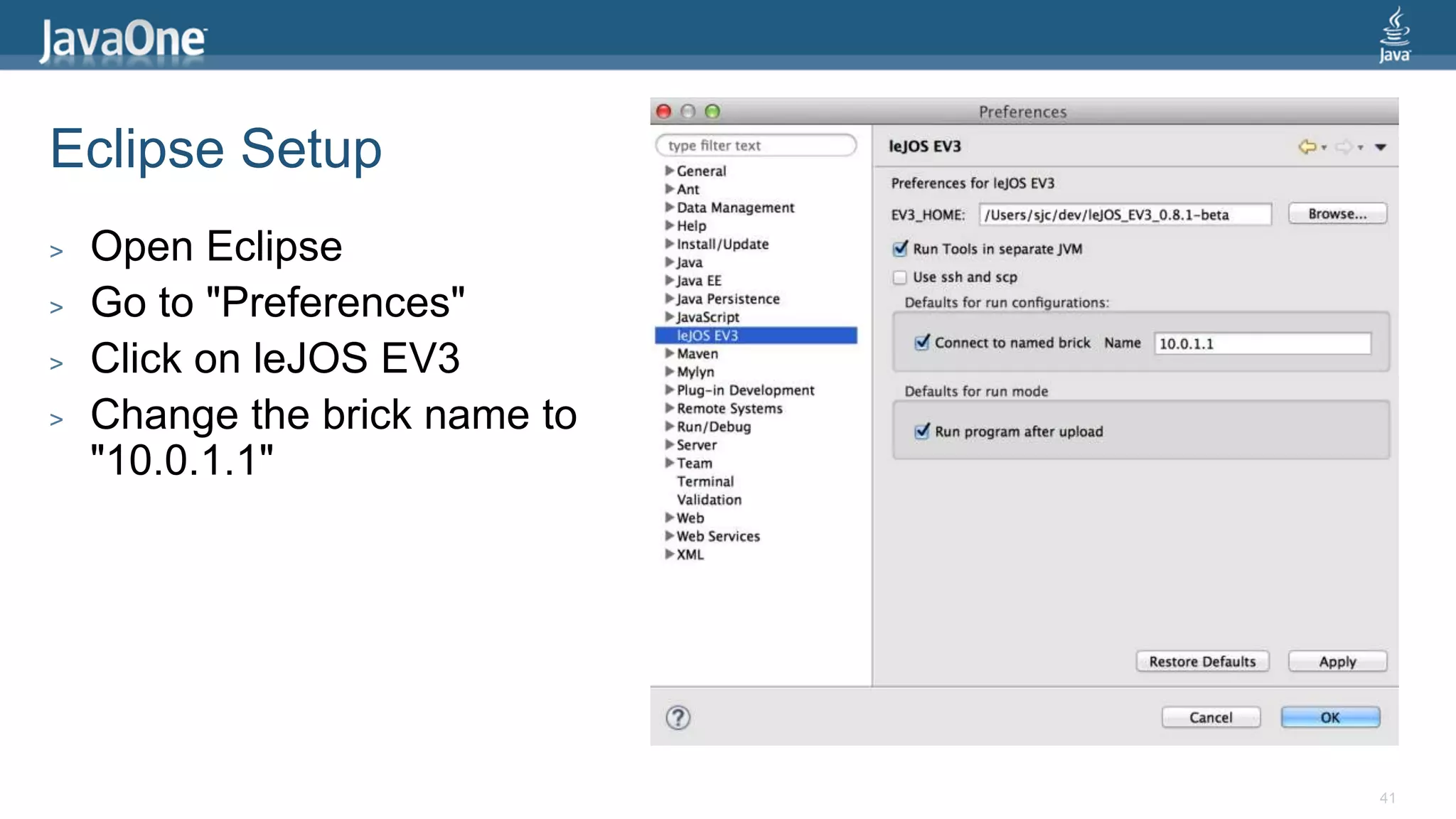The image size is (1456, 819).
Task: Expand the Install/Update node
Action: pos(669,244)
